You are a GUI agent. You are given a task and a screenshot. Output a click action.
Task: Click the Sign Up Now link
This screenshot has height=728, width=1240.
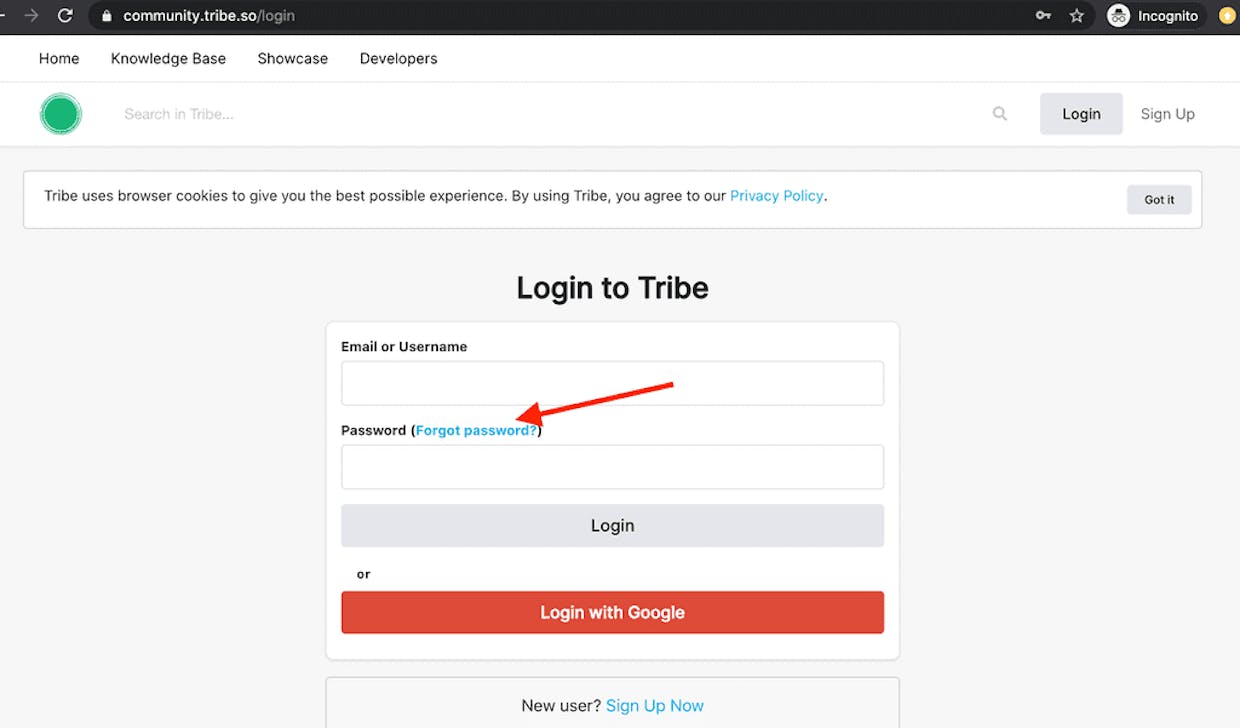point(655,706)
